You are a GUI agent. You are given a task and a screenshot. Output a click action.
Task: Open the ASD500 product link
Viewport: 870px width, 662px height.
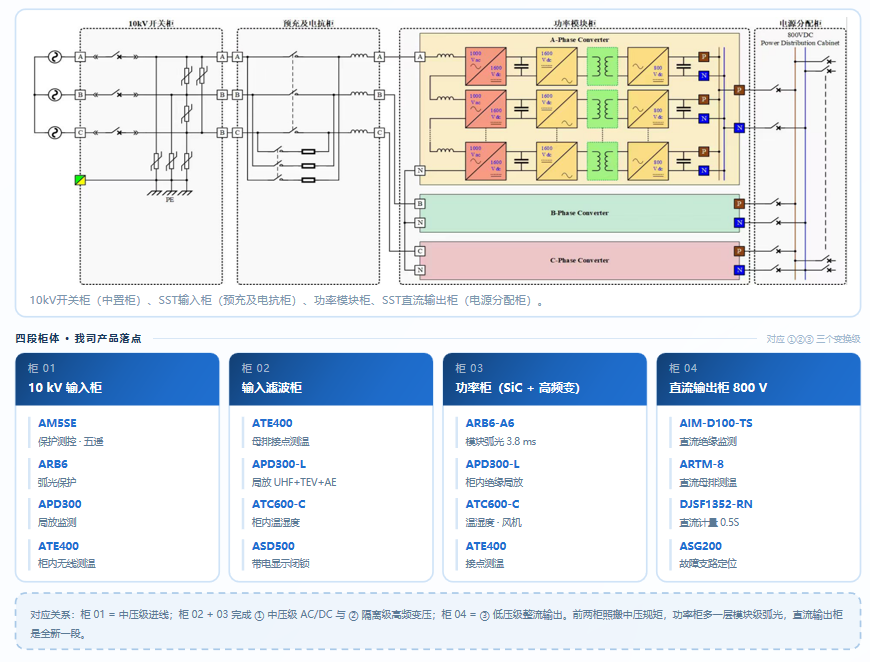[x=273, y=546]
